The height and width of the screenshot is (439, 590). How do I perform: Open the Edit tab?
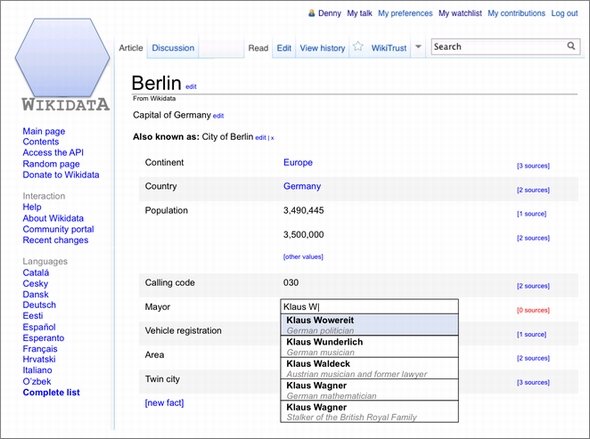click(284, 48)
